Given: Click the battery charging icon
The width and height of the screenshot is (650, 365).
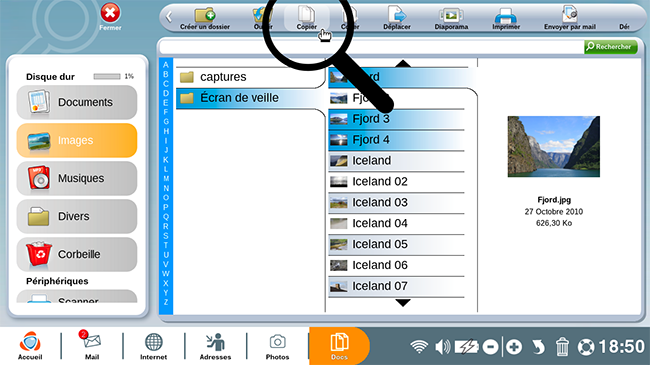Looking at the screenshot, I should click(467, 346).
